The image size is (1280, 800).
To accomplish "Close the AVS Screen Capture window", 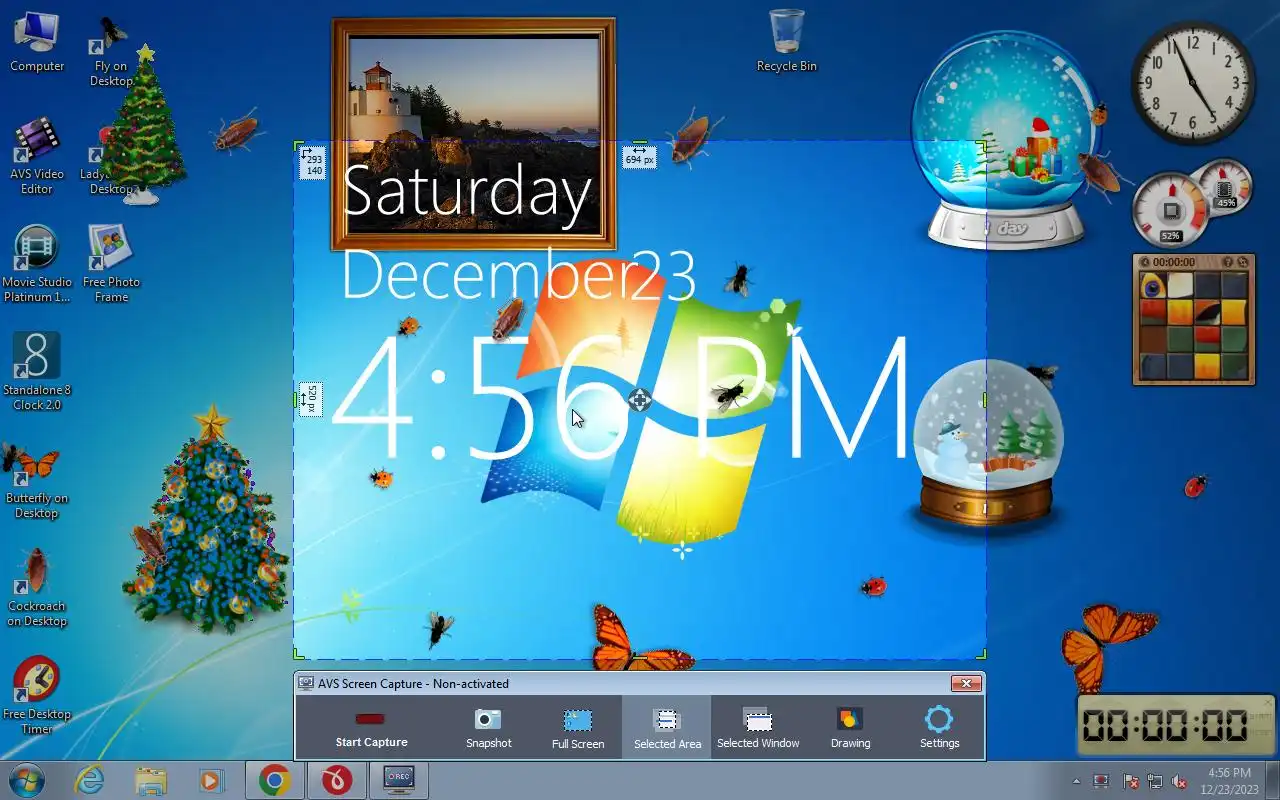I will click(x=965, y=684).
